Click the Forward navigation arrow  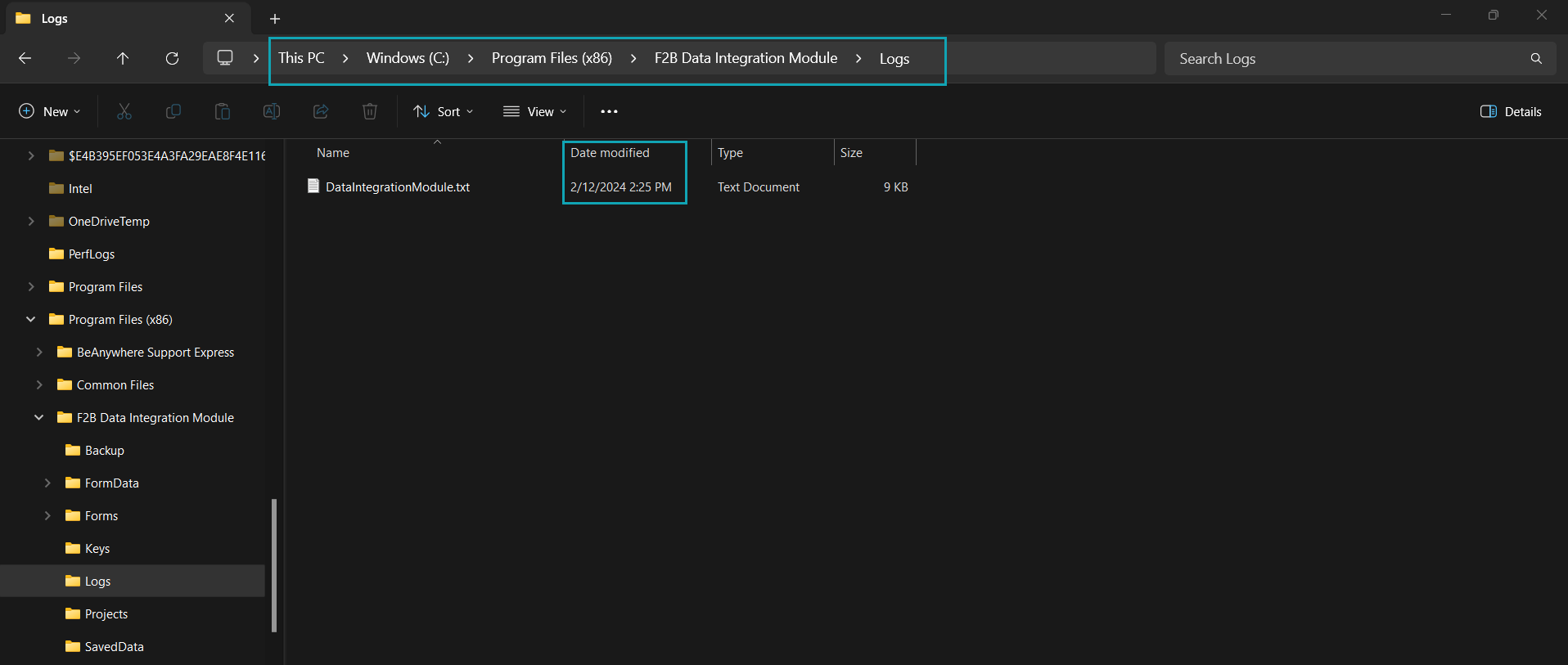pos(74,58)
